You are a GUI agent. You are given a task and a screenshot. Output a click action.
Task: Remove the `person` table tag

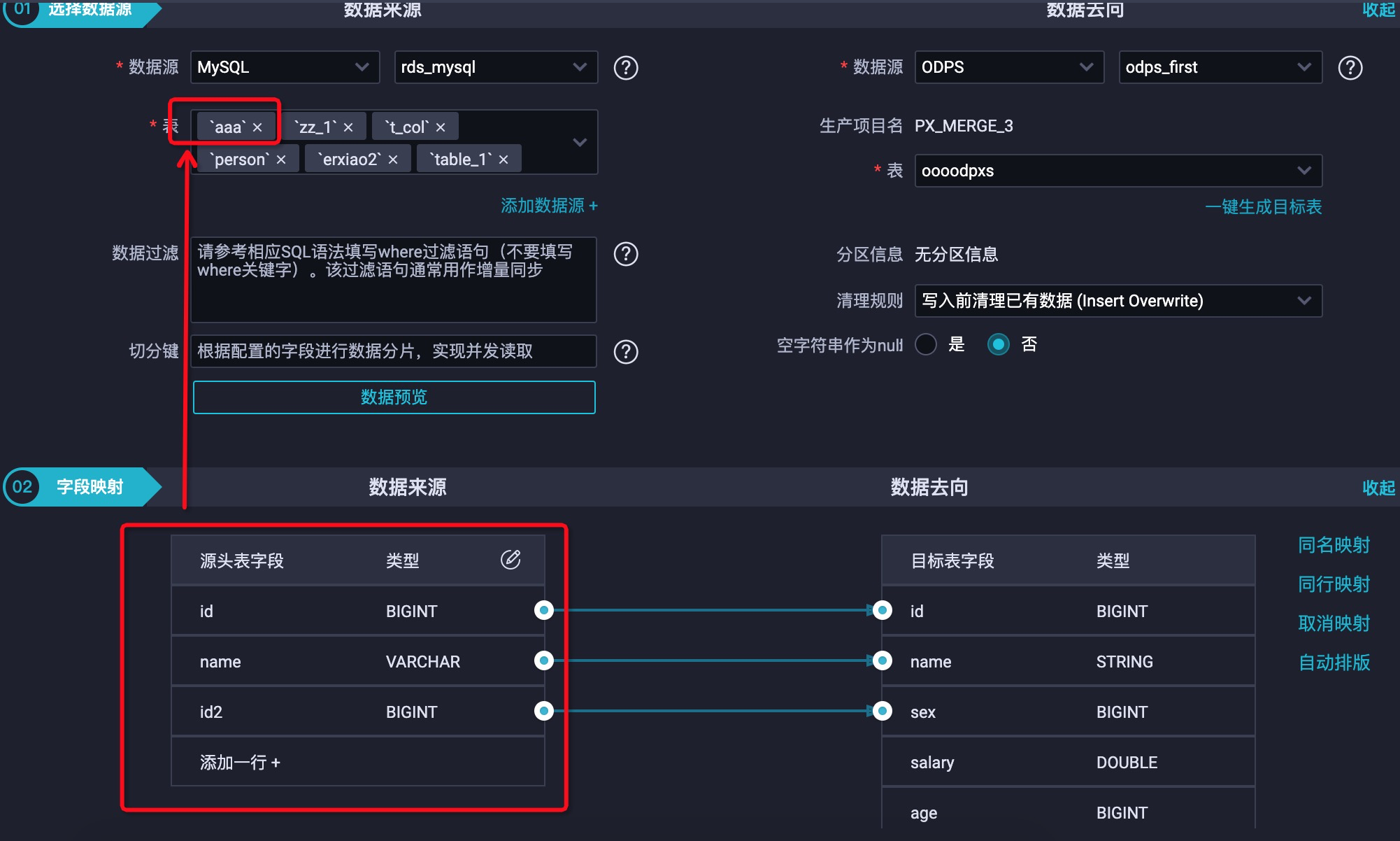tap(281, 160)
